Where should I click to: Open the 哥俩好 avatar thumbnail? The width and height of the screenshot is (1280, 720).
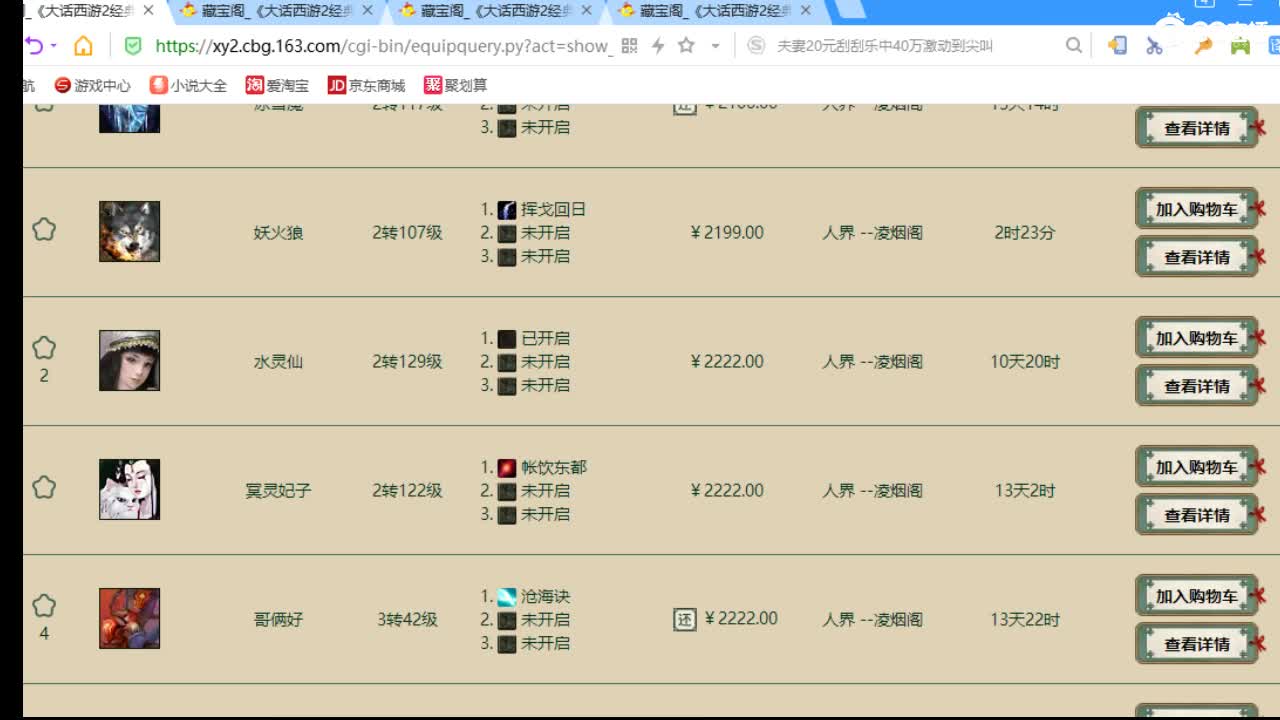[129, 619]
